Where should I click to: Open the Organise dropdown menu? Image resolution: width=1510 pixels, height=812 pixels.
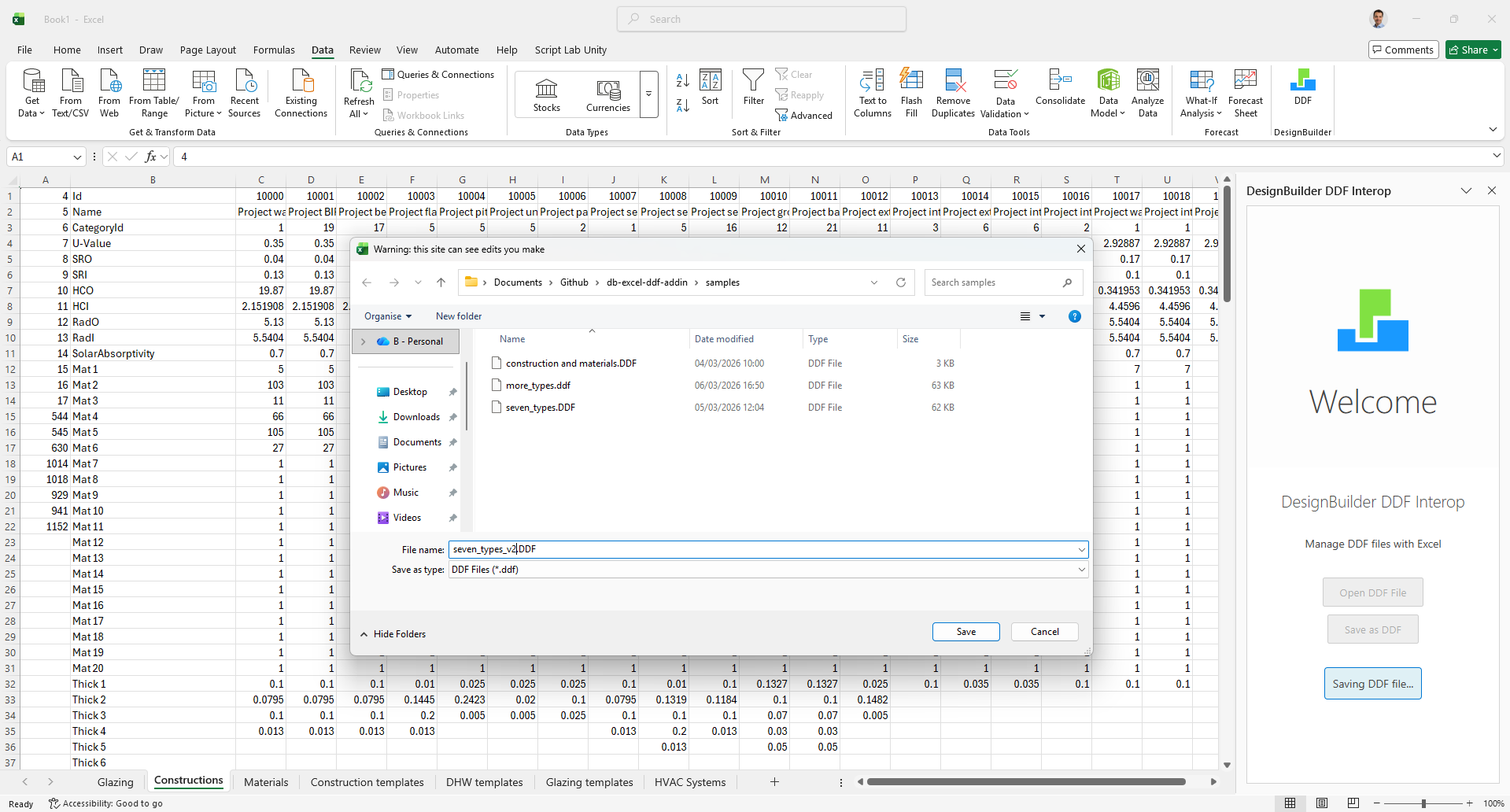(387, 316)
